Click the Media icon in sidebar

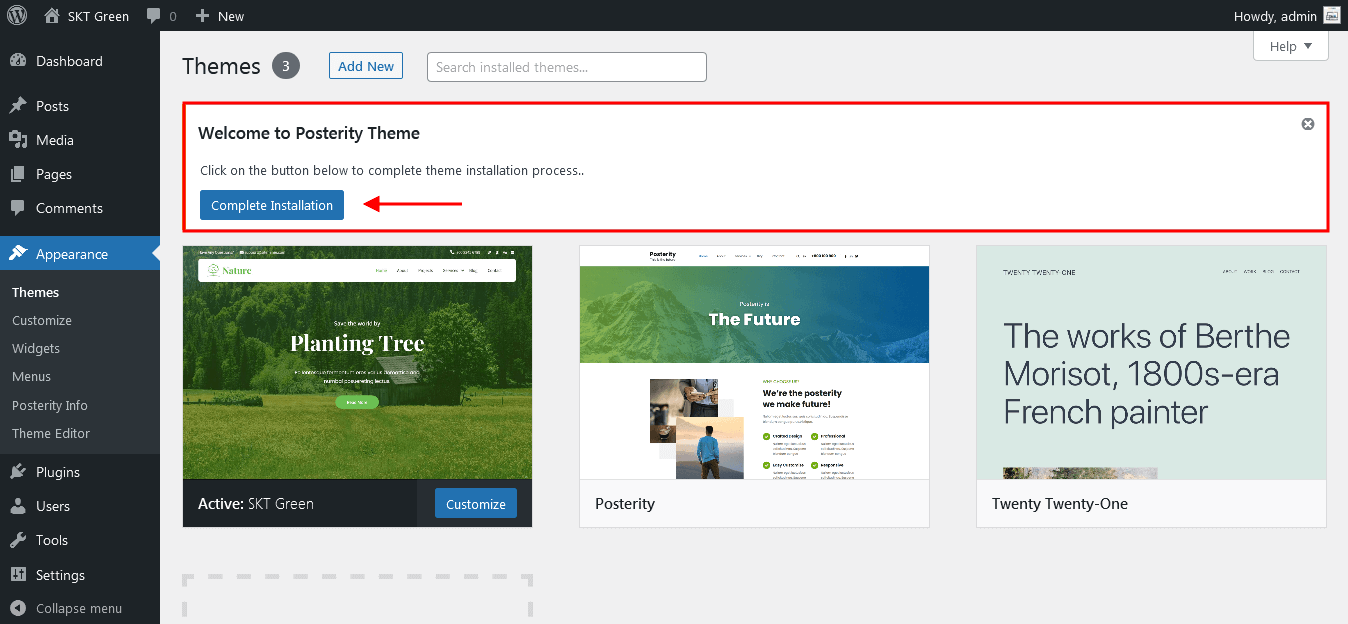tap(18, 140)
